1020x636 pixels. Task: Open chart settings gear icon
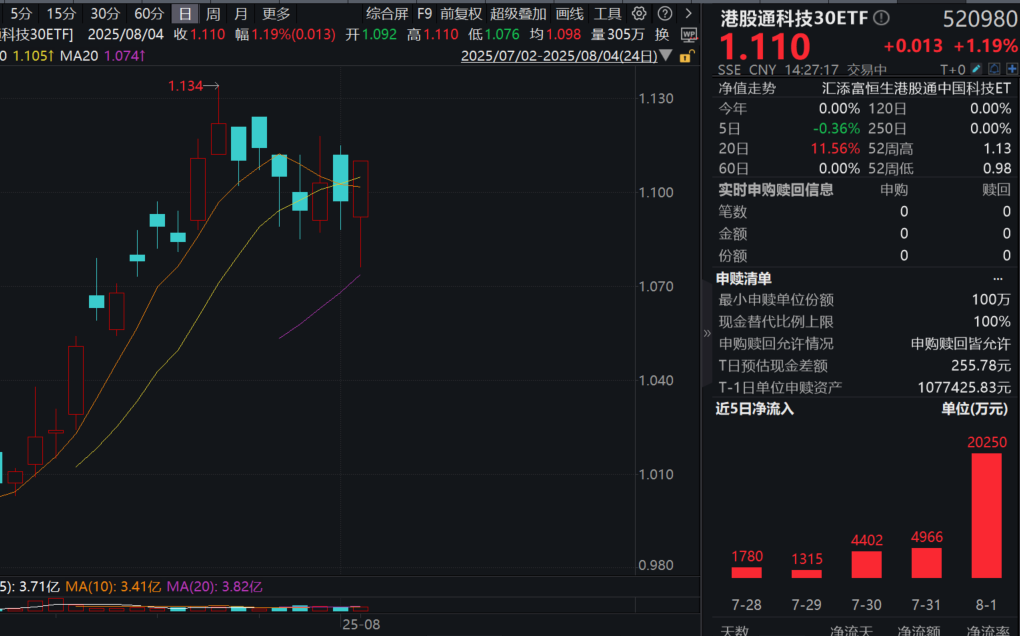639,13
